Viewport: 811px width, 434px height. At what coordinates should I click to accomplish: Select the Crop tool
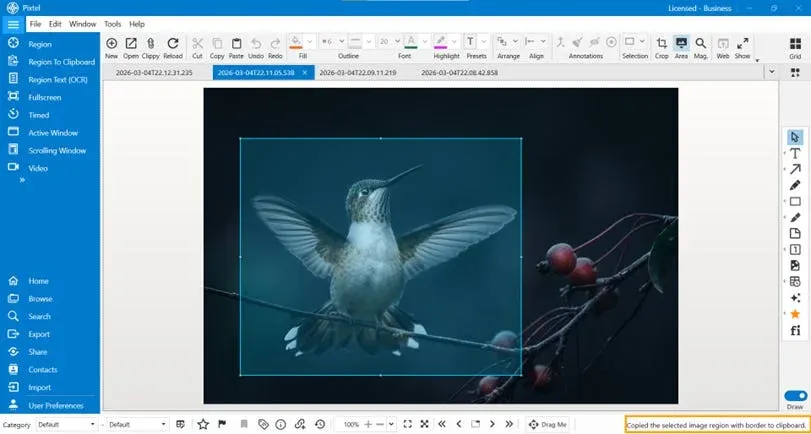pyautogui.click(x=662, y=43)
